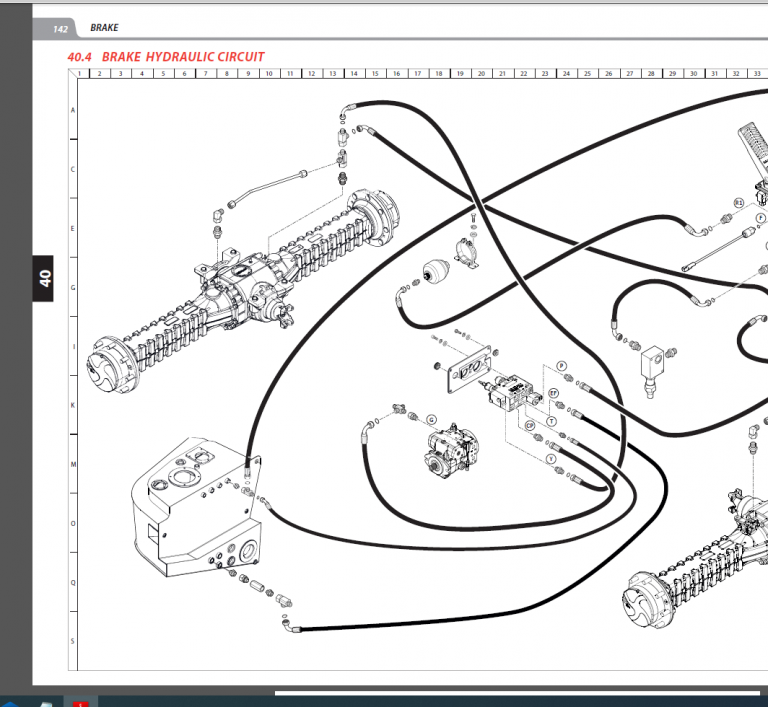The width and height of the screenshot is (768, 707).
Task: Click row letter Q on the left ruler
Action: [73, 583]
